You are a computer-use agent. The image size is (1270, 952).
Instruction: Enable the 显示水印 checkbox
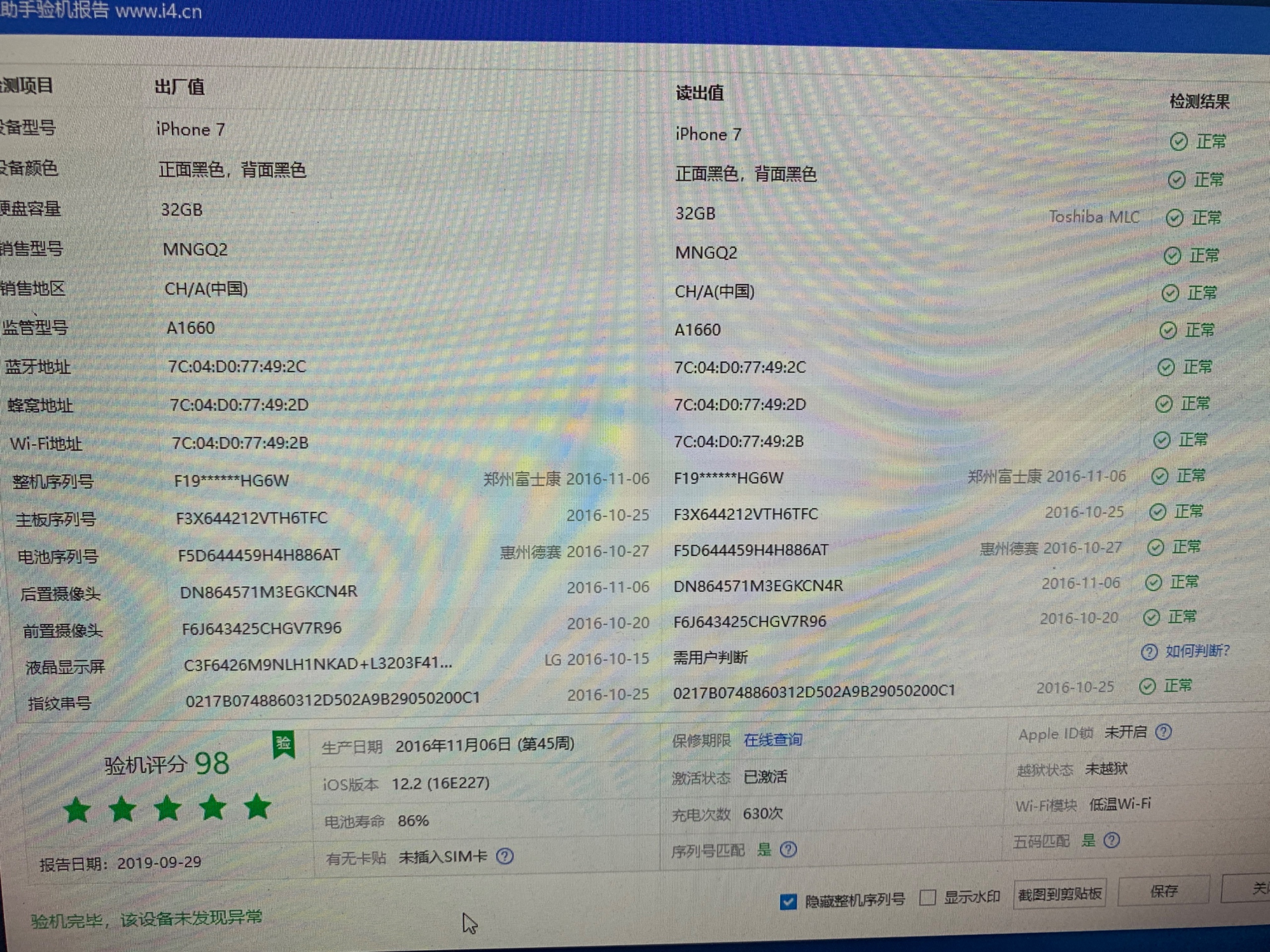(928, 897)
